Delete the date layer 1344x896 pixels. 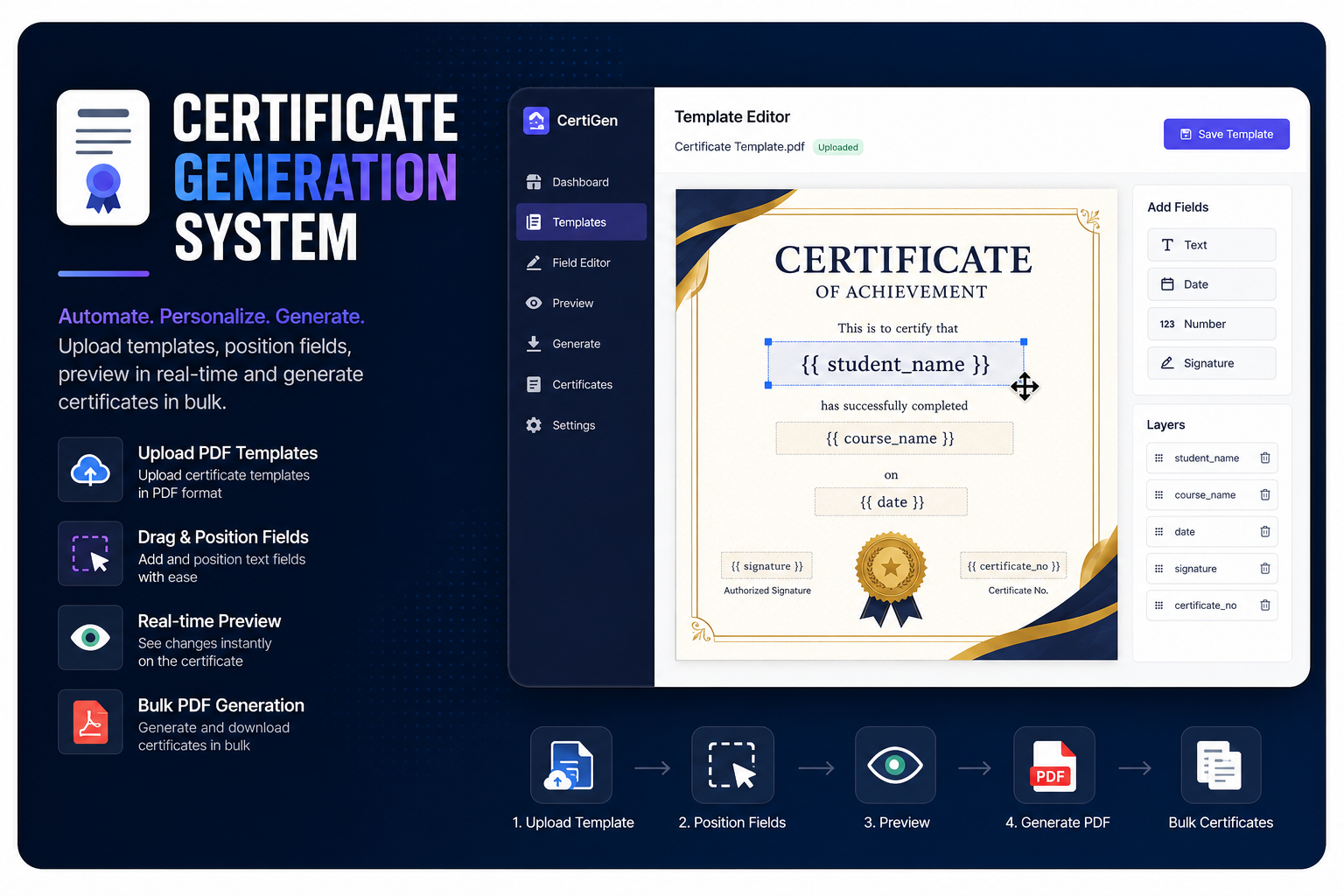click(1264, 531)
